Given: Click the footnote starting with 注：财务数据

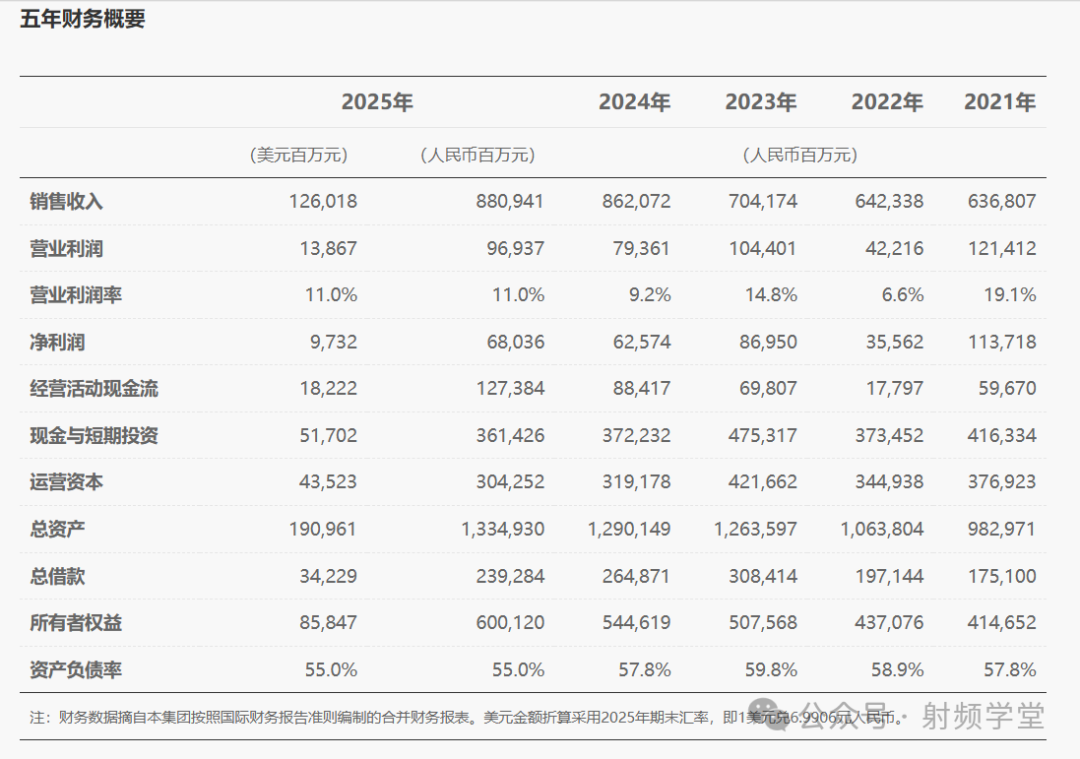Looking at the screenshot, I should point(468,718).
